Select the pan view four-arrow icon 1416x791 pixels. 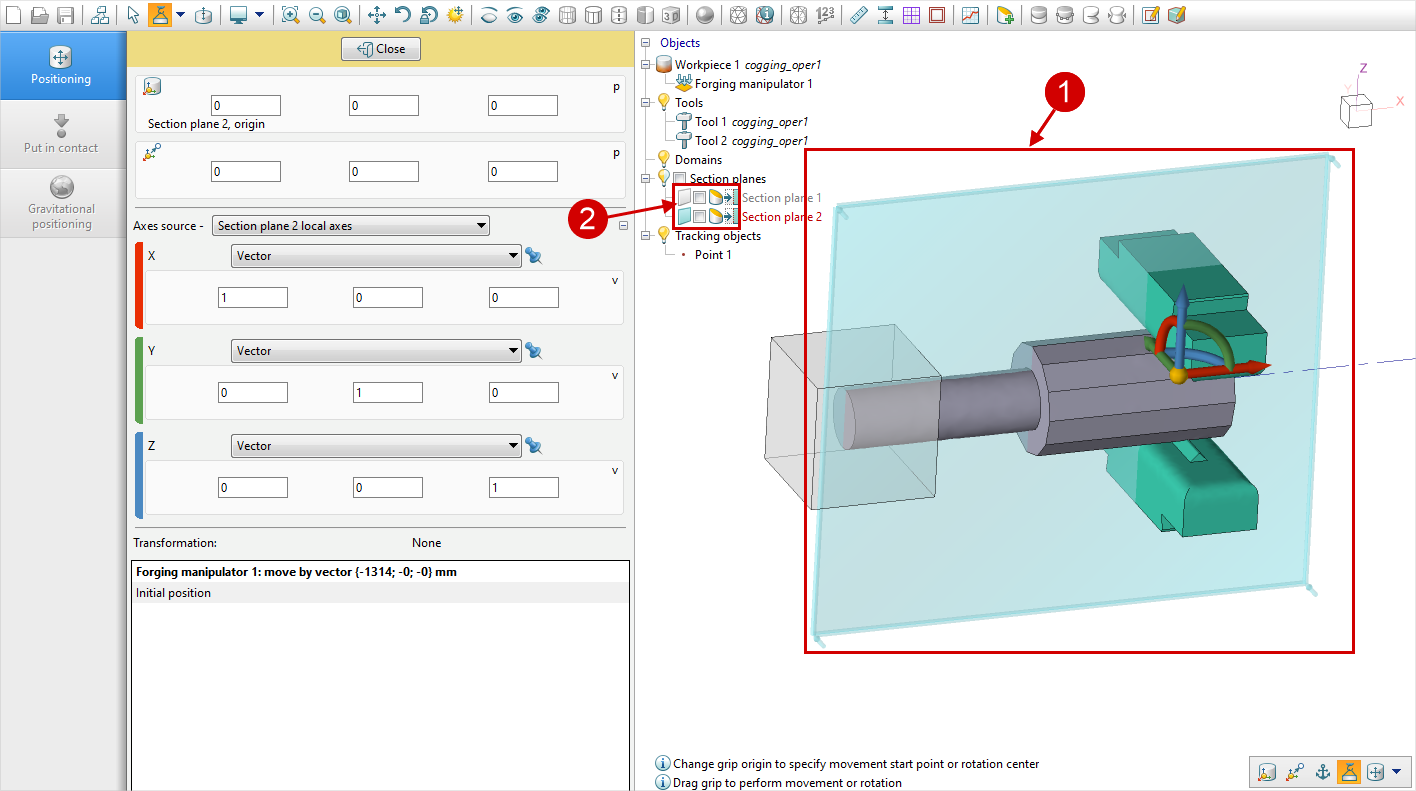(377, 15)
